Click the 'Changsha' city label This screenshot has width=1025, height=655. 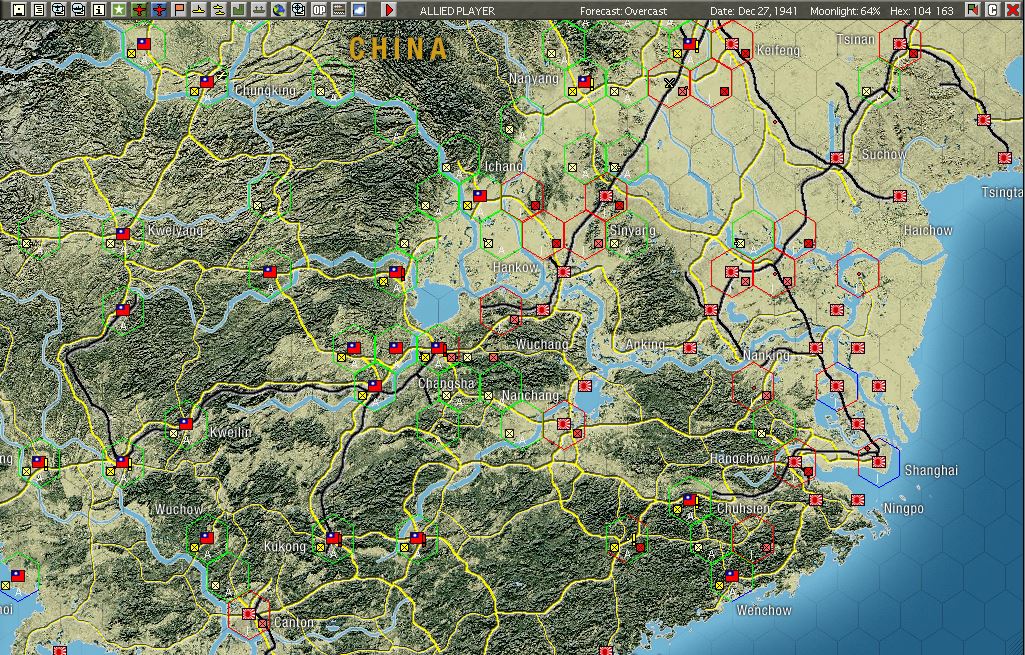[446, 383]
